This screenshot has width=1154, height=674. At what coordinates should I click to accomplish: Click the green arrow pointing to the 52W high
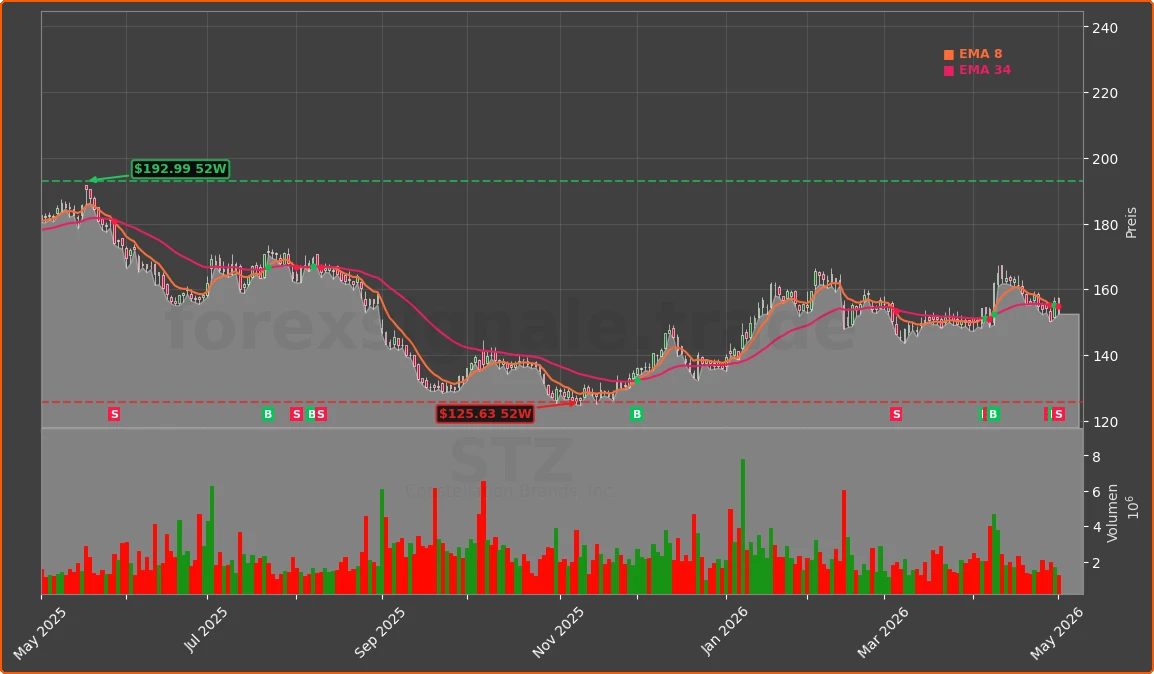[110, 177]
